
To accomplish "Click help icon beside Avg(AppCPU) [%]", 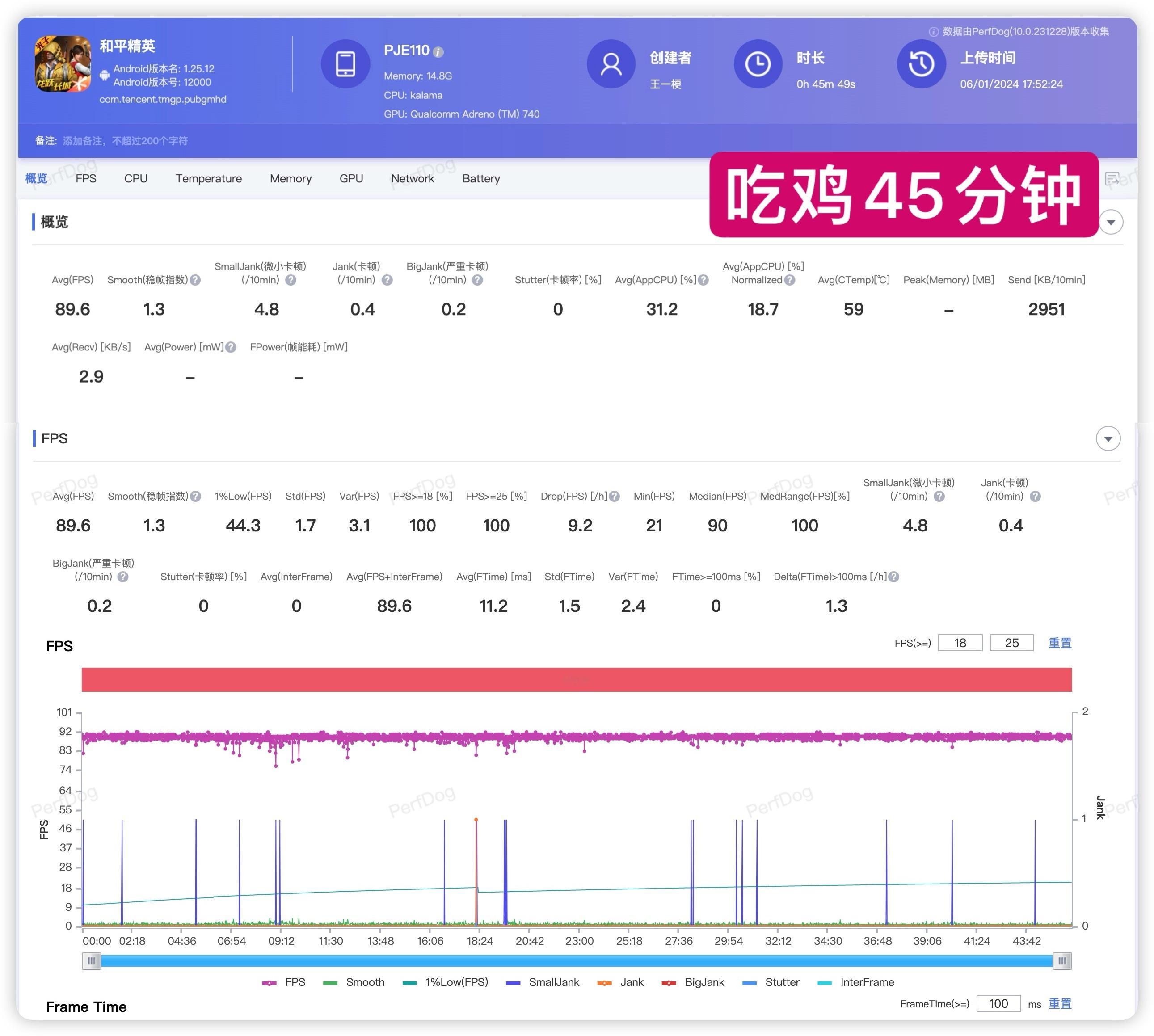I will click(703, 280).
